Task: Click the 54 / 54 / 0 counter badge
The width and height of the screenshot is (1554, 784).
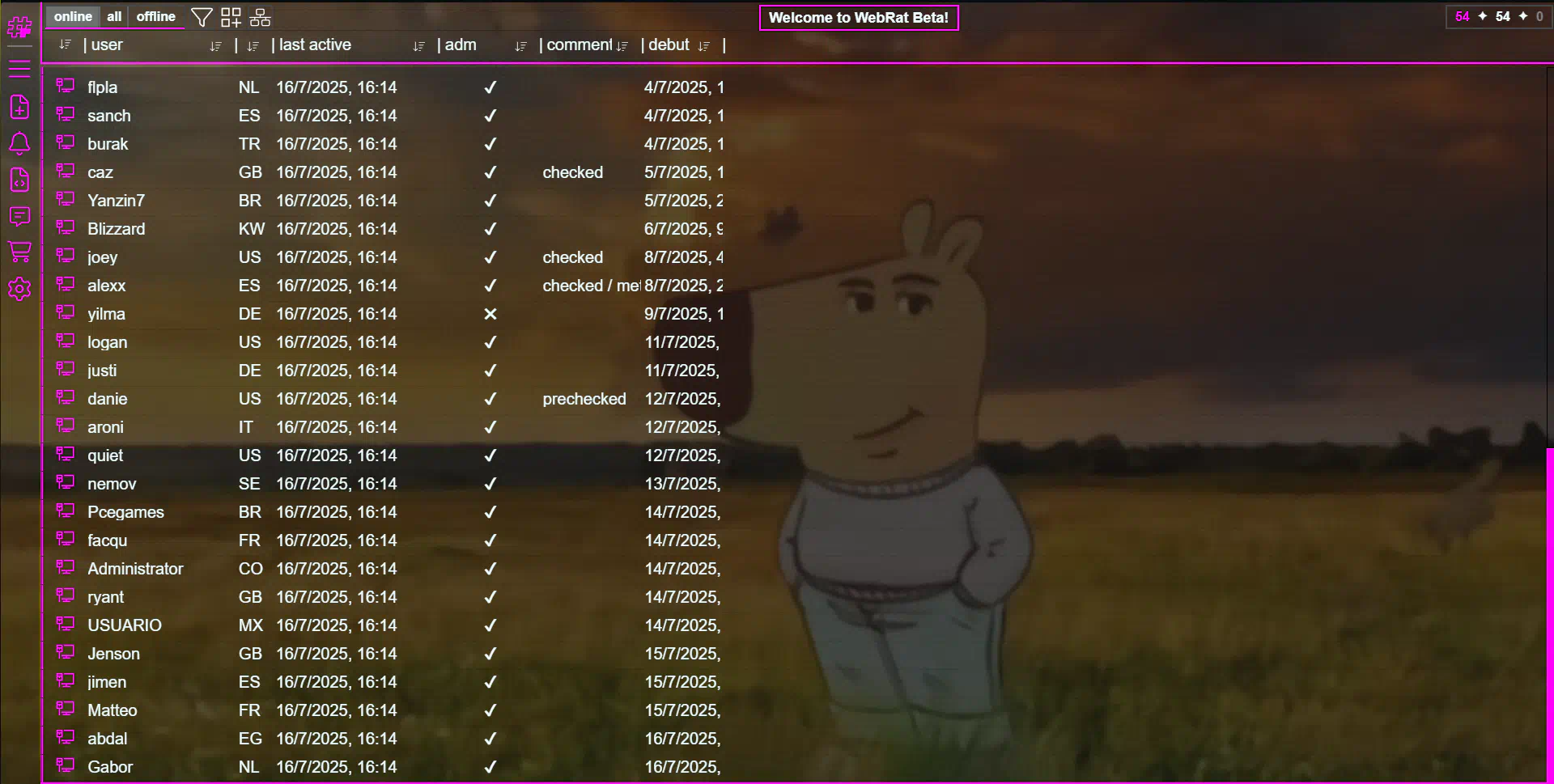Action: pos(1498,16)
